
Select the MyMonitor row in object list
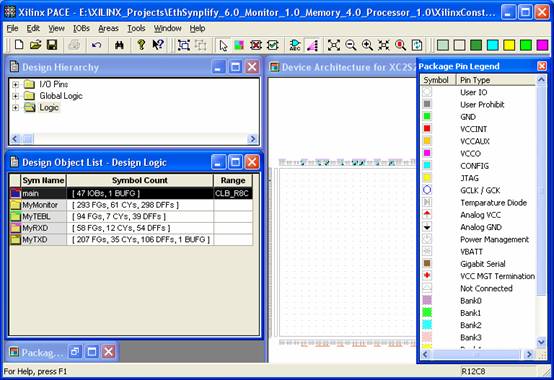131,205
